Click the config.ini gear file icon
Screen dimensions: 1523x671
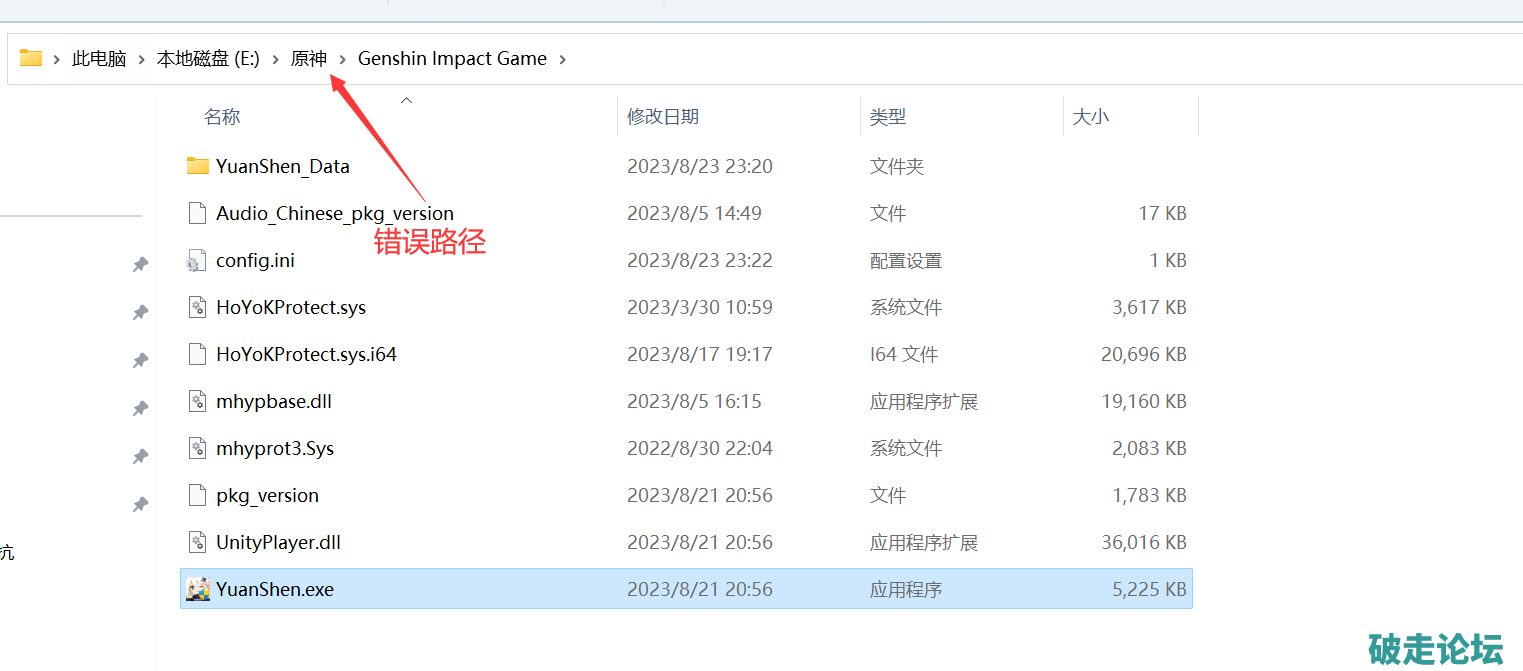(197, 261)
